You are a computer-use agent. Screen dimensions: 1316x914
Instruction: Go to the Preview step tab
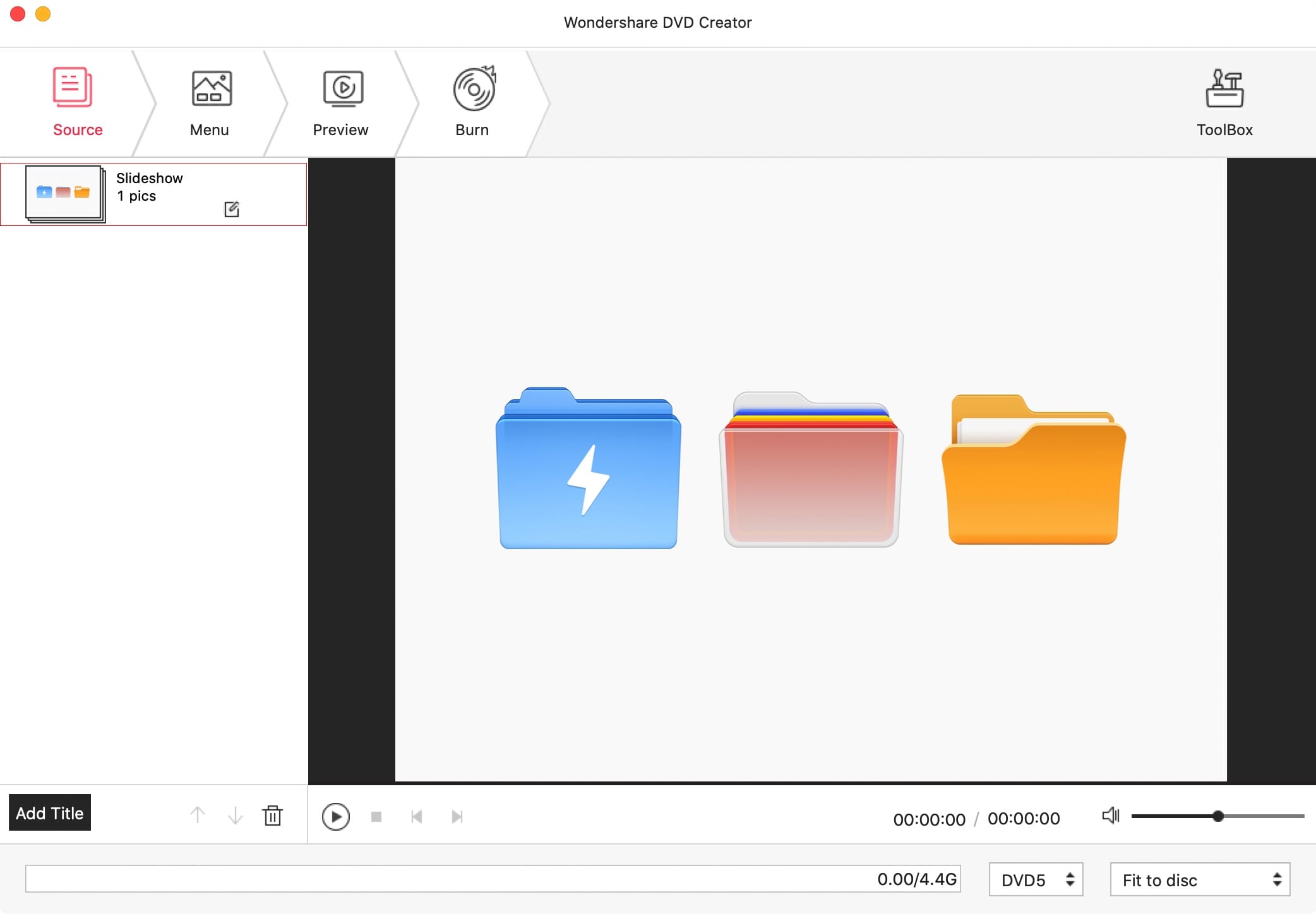coord(341,102)
